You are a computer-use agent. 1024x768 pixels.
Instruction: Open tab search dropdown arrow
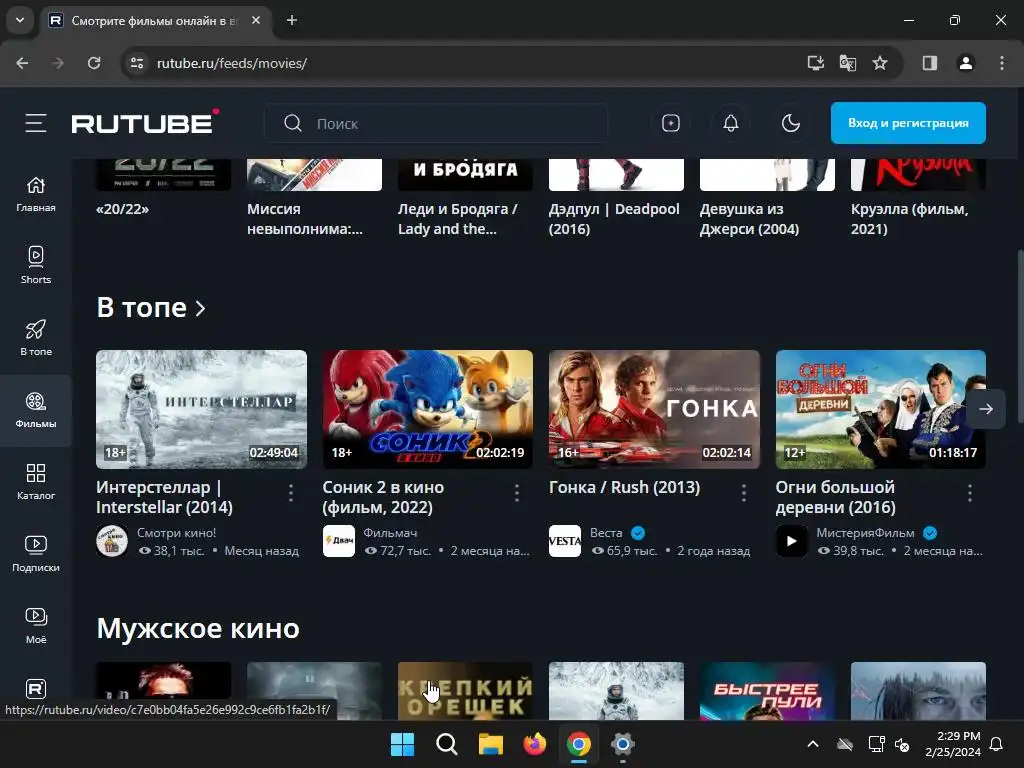tap(20, 20)
